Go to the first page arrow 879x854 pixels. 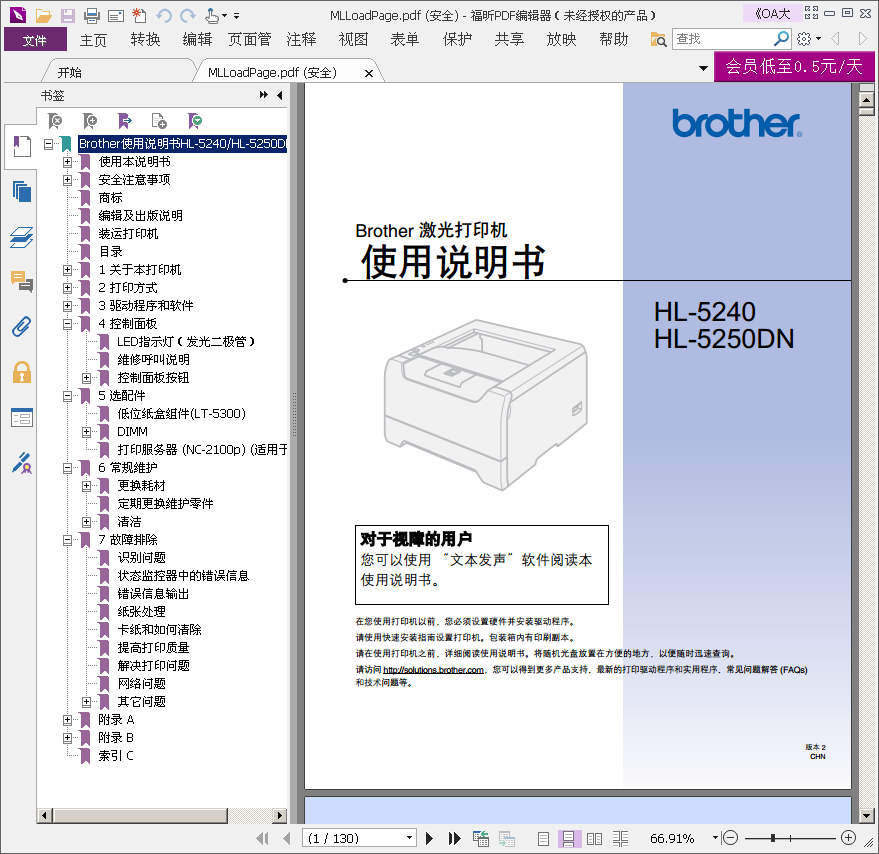click(262, 838)
